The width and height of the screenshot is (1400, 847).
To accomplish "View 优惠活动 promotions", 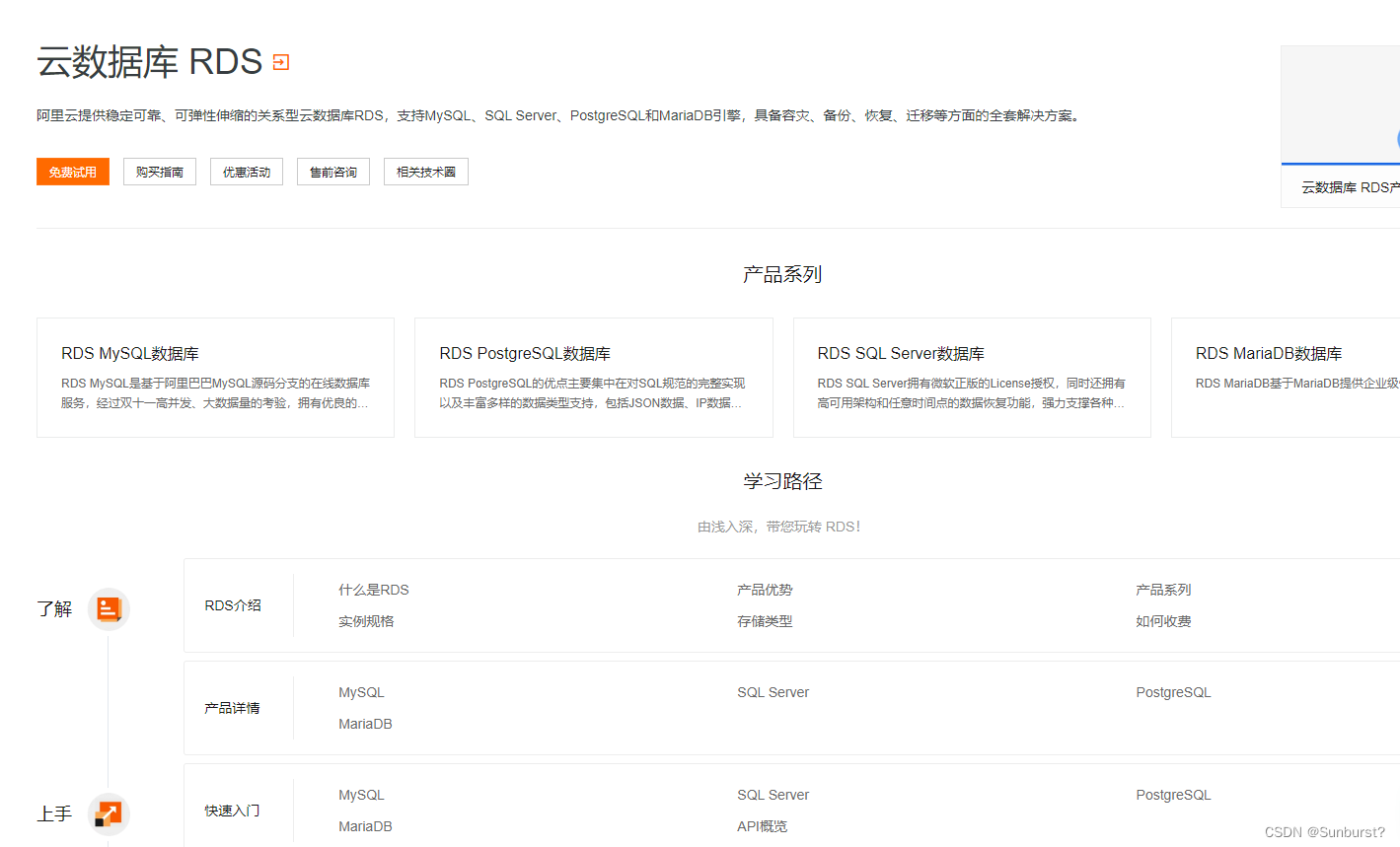I will [246, 171].
